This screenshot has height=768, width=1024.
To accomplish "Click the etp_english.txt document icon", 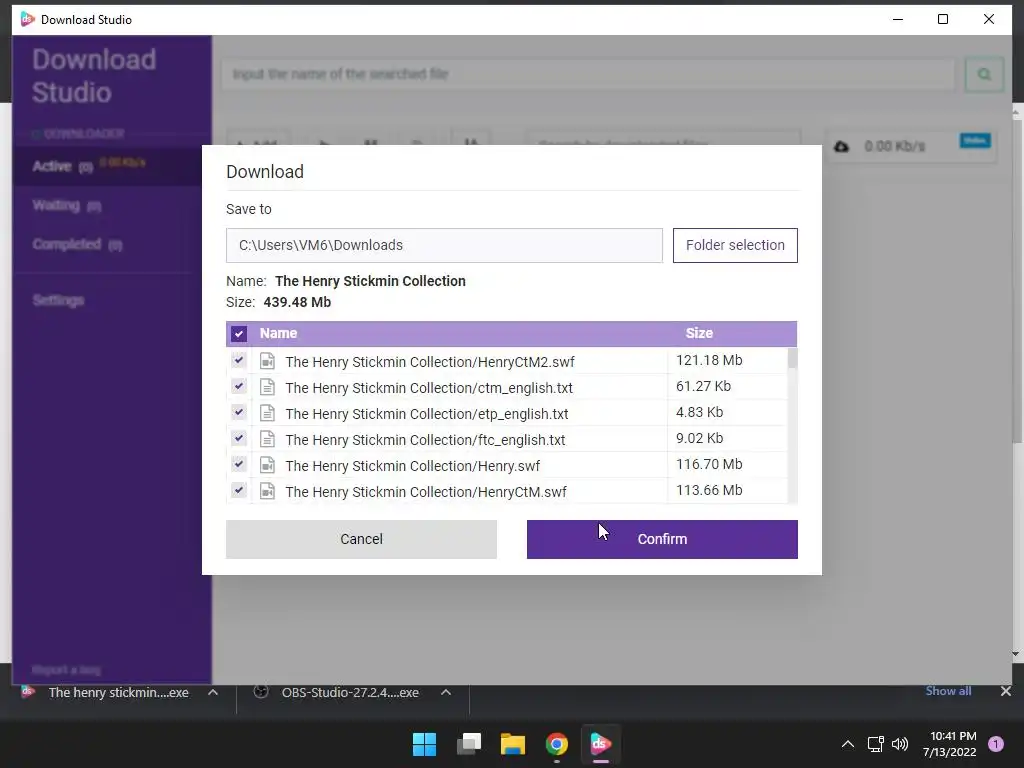I will pyautogui.click(x=267, y=413).
